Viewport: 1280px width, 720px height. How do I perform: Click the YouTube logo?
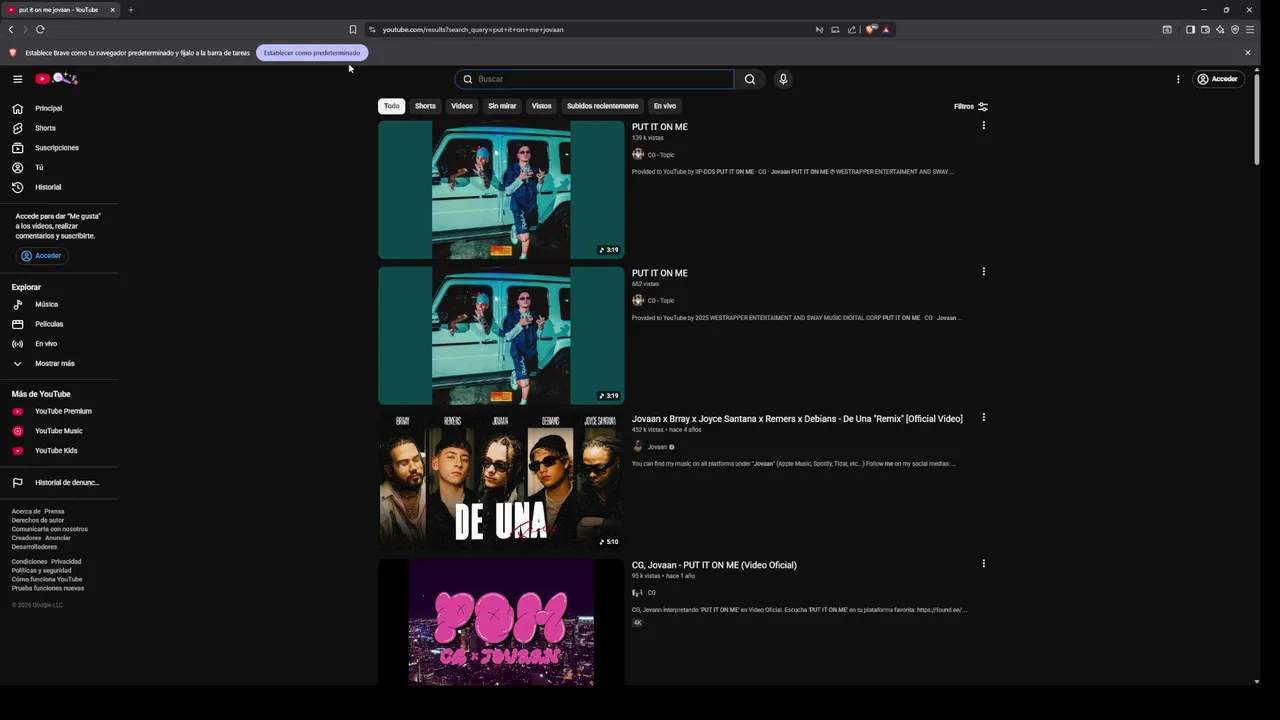click(x=56, y=79)
